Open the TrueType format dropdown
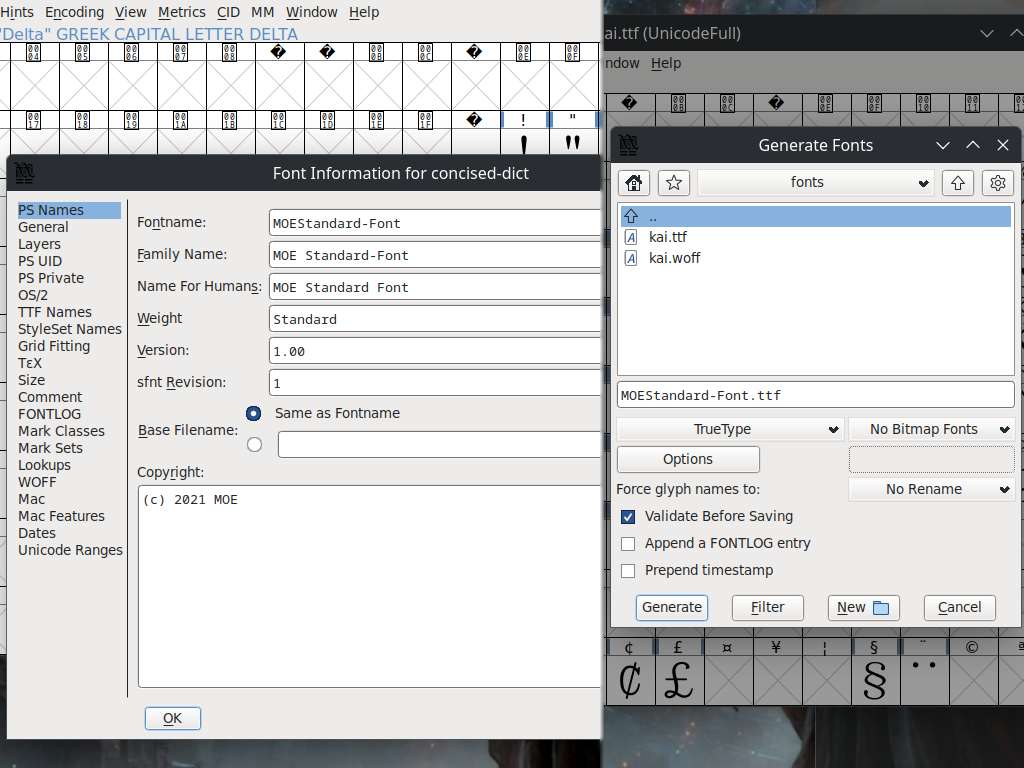The height and width of the screenshot is (768, 1024). click(x=729, y=428)
